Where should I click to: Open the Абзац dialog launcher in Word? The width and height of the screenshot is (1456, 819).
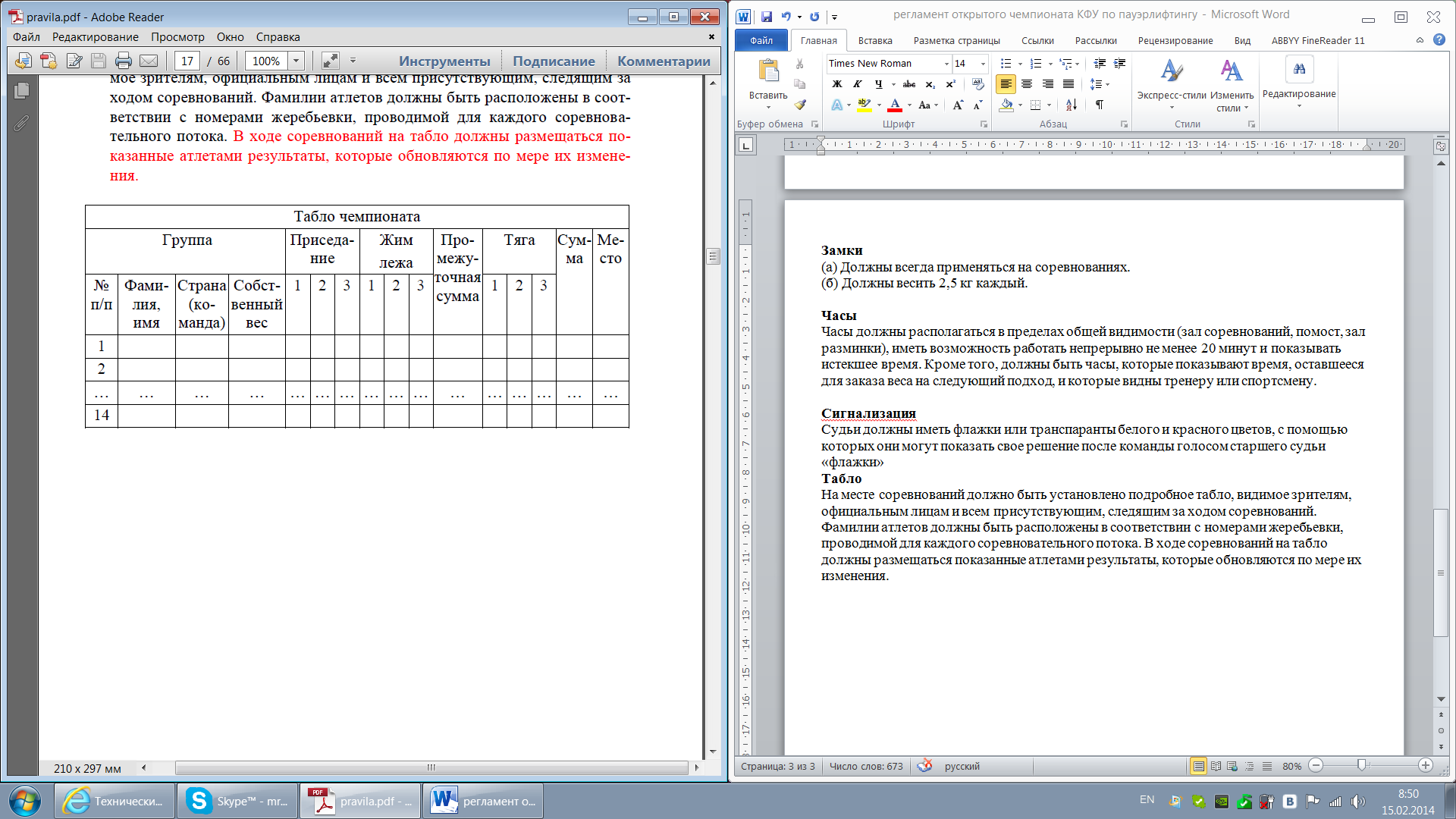(1124, 124)
